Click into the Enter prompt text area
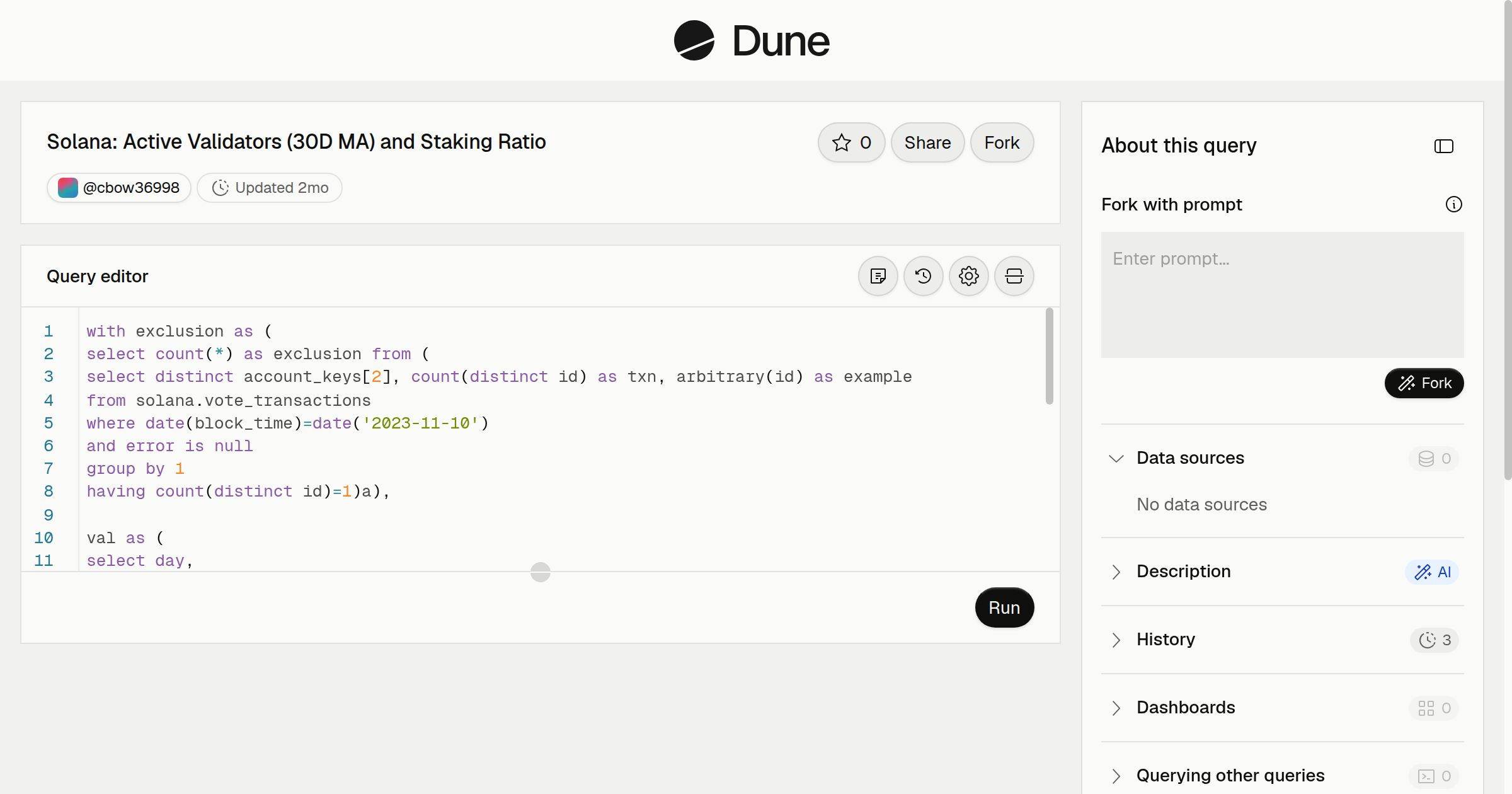 (x=1282, y=295)
